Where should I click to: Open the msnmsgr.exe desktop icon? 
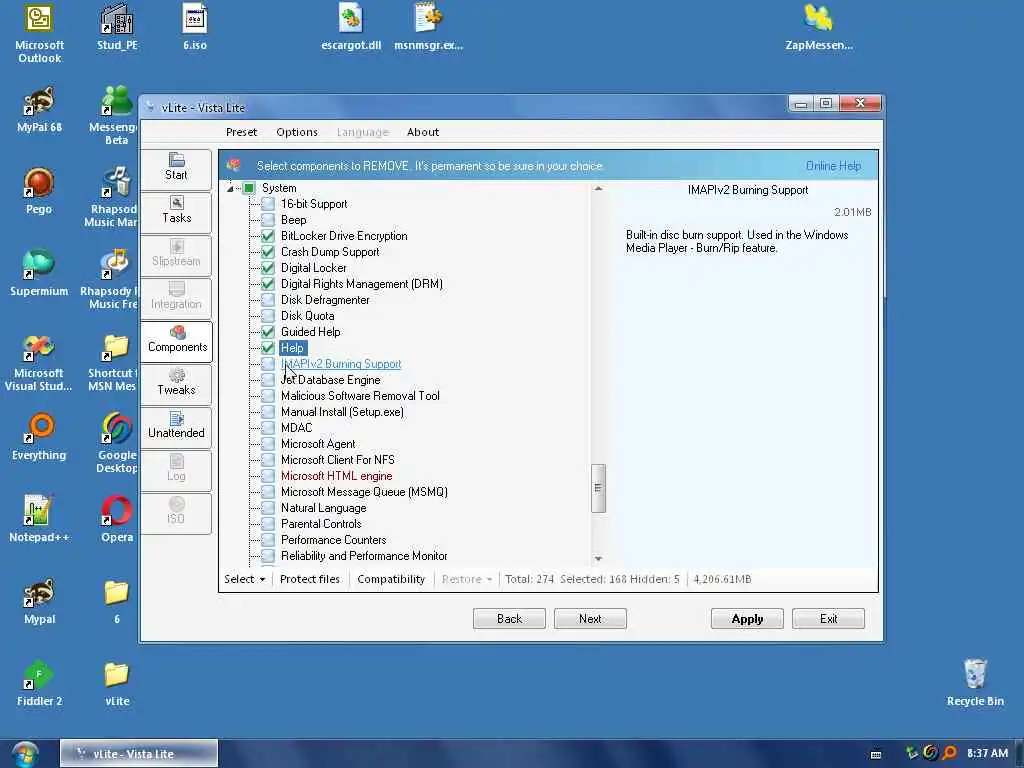[428, 27]
